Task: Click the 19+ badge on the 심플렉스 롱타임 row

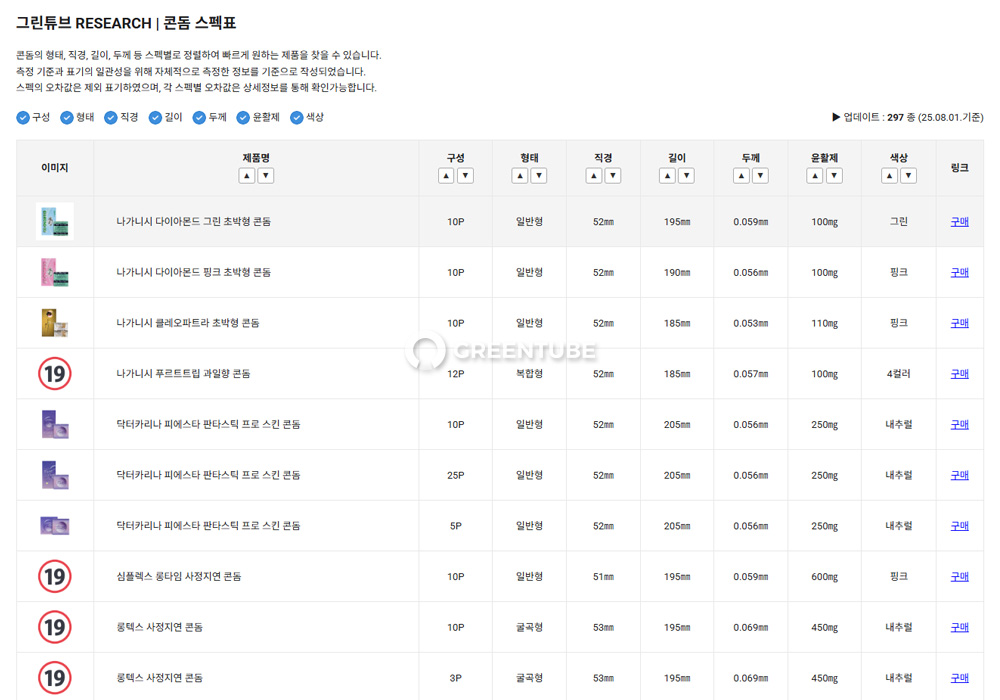Action: point(55,576)
